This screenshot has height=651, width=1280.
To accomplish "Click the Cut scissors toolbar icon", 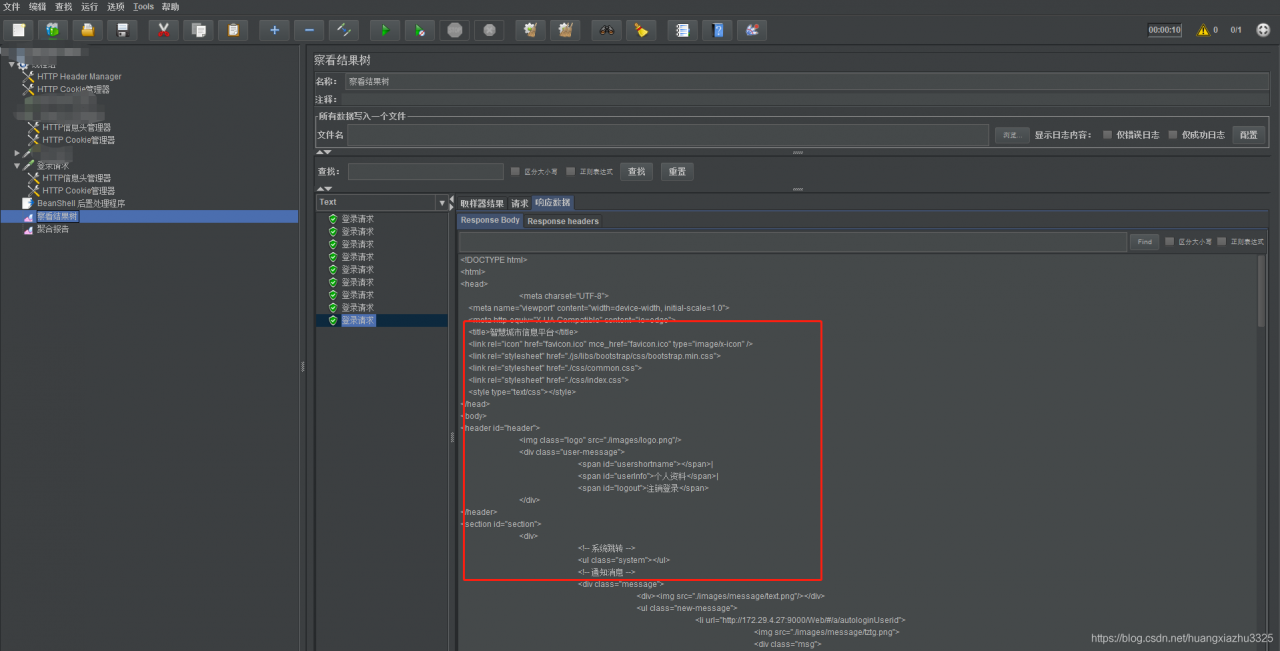I will pos(164,29).
